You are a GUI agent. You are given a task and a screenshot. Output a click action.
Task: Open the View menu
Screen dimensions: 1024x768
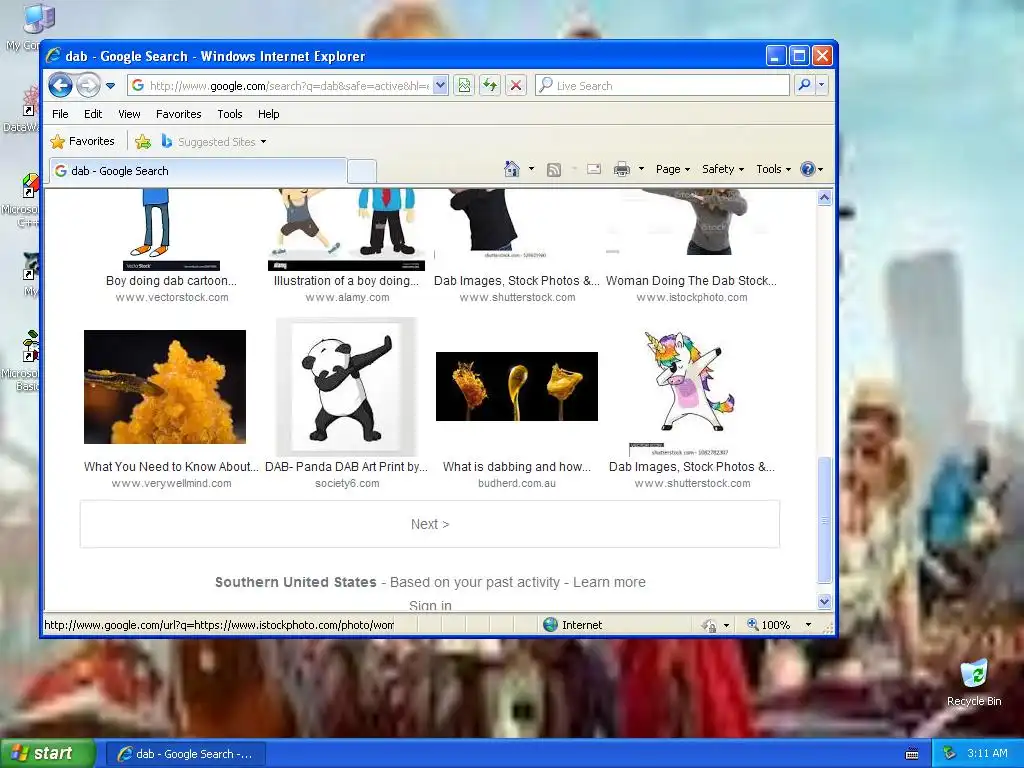pyautogui.click(x=129, y=114)
